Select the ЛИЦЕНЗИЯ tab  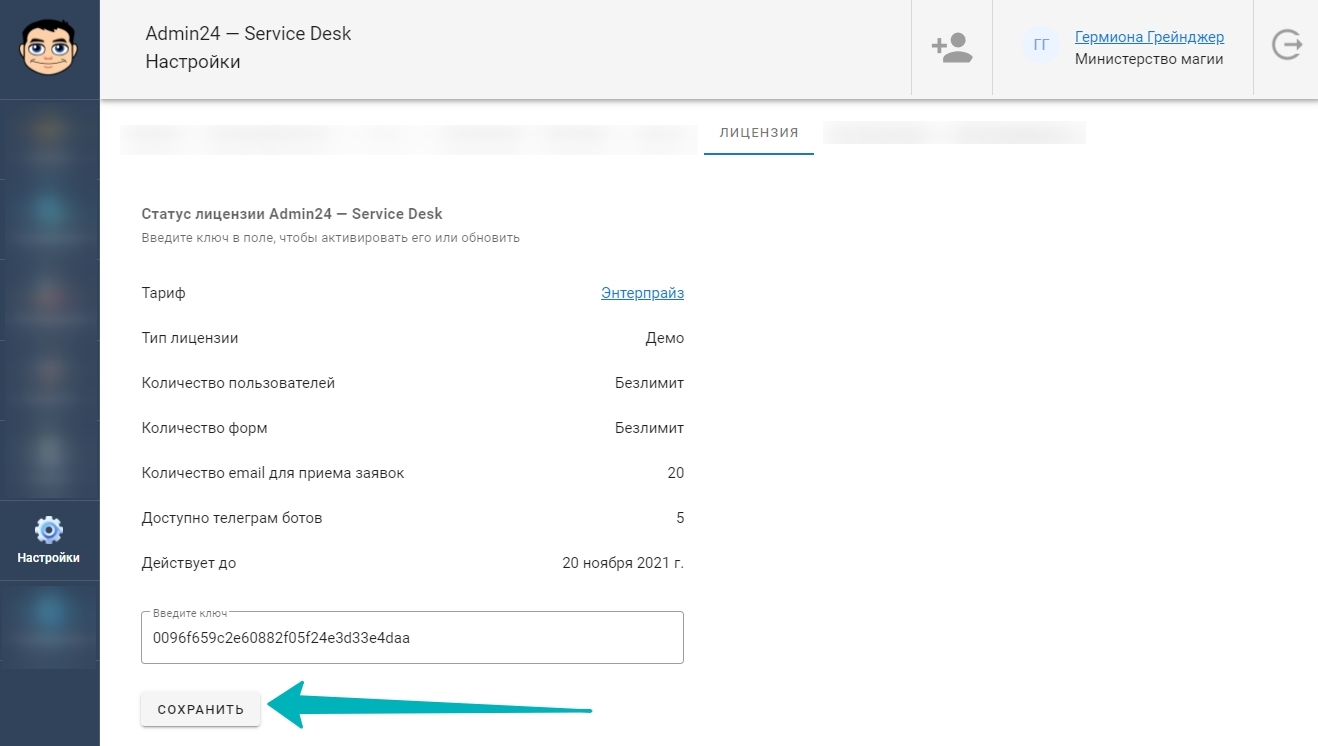pos(759,132)
